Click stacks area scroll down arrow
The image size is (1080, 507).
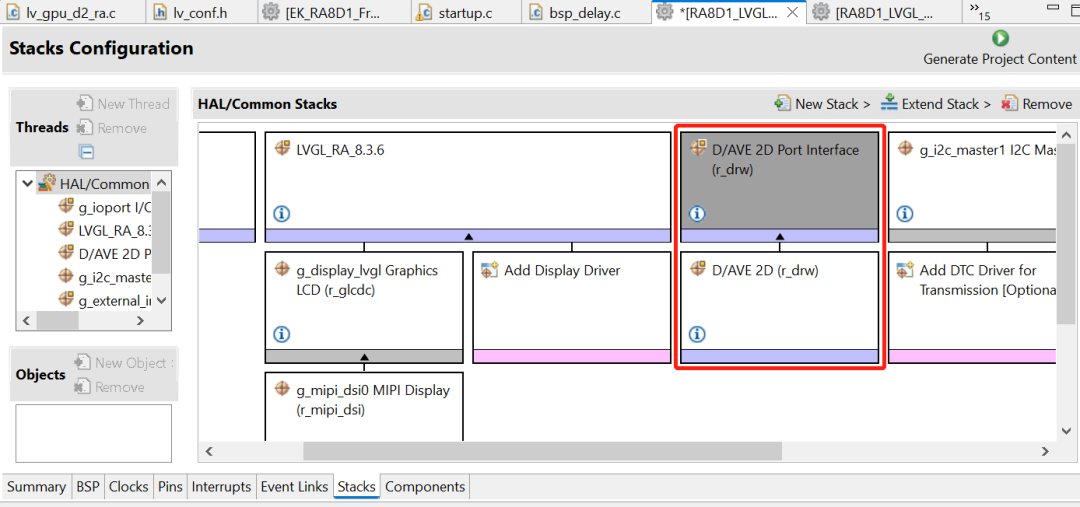point(1065,432)
